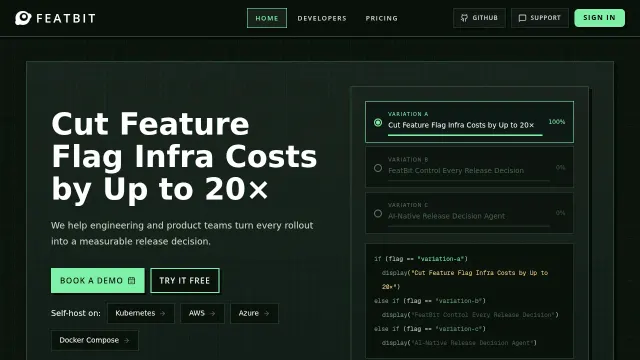Click the Sign In button

coord(599,18)
